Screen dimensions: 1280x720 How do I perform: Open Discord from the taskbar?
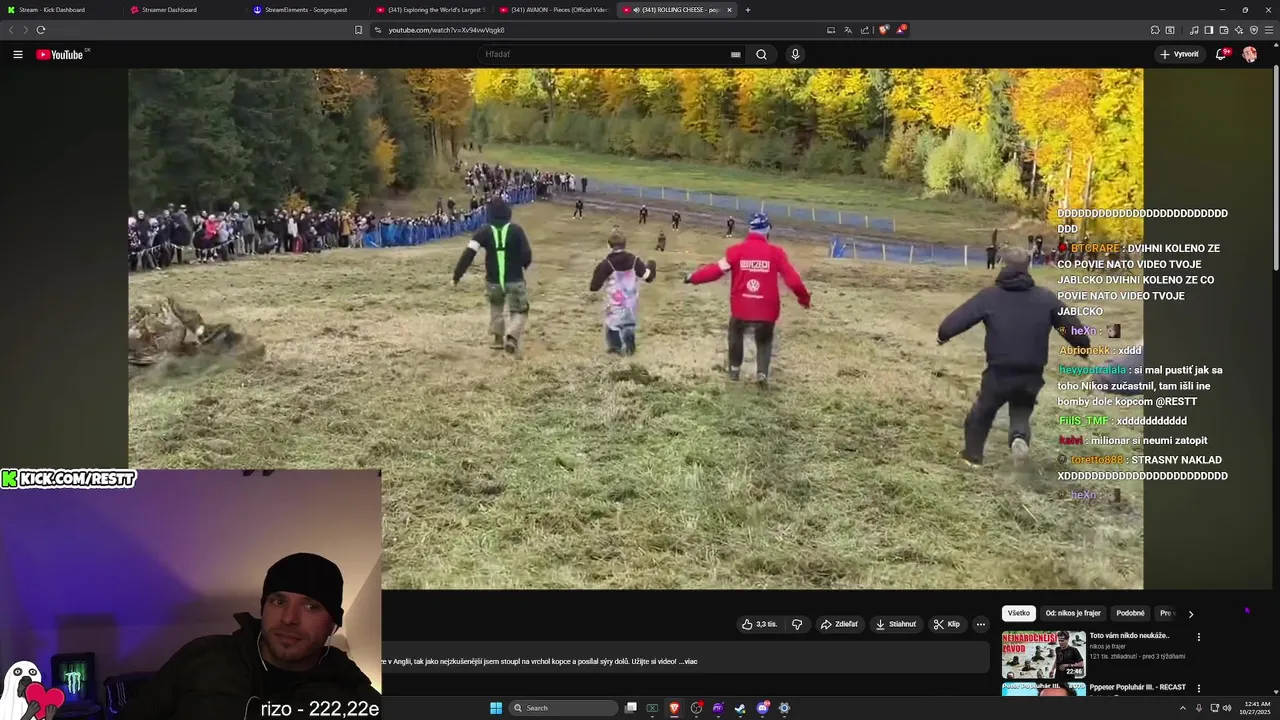(762, 708)
